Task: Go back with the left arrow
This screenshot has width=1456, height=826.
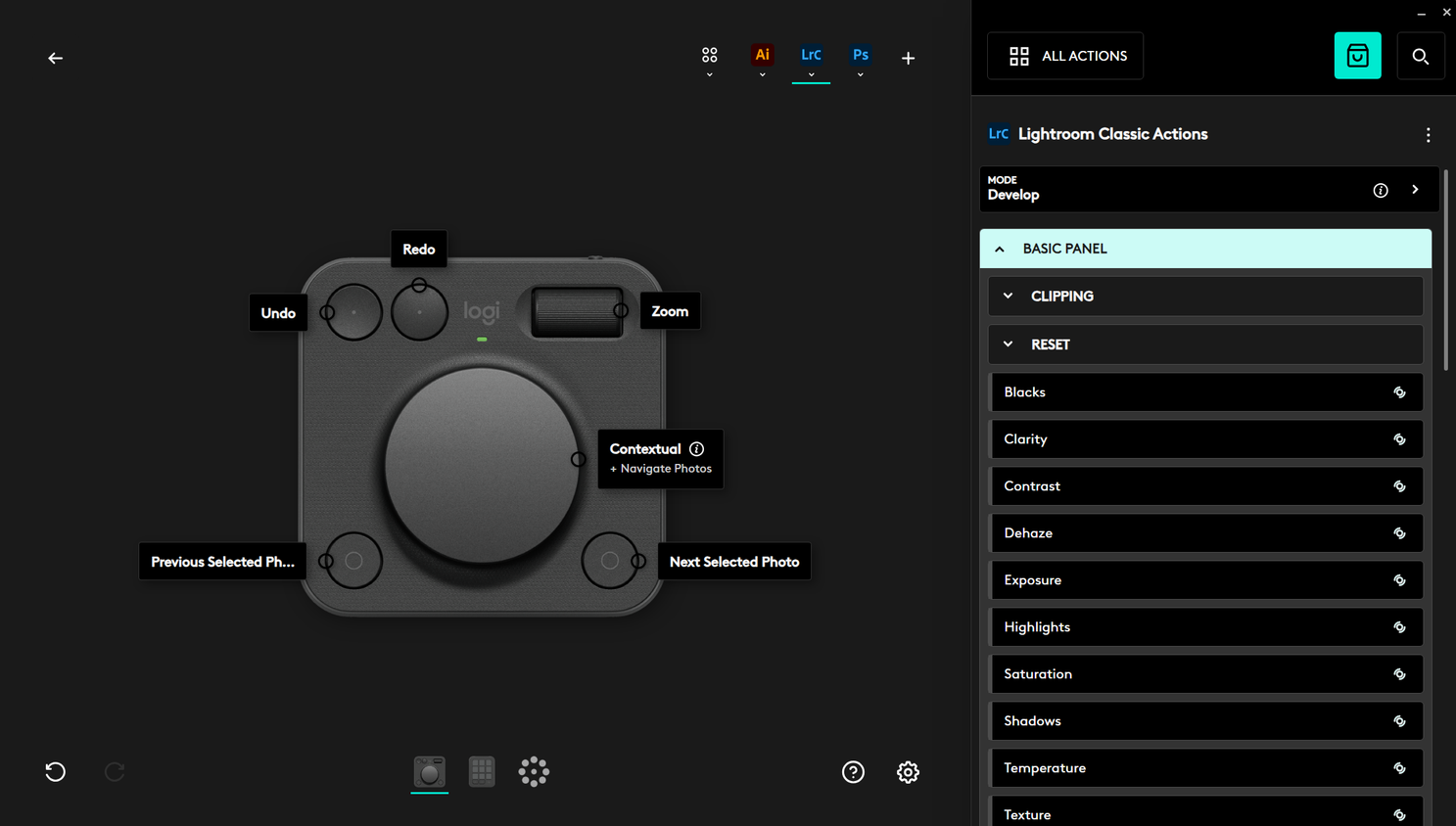Action: point(56,59)
